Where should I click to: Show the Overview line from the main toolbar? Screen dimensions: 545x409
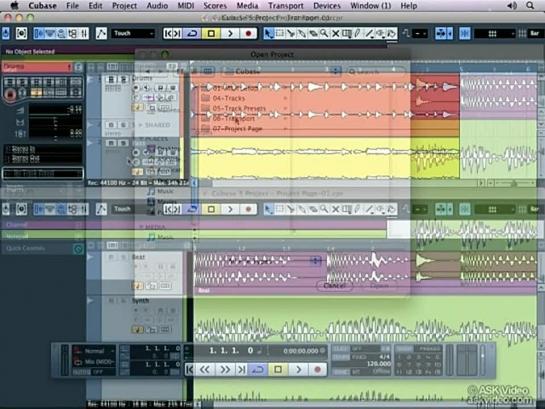62,33
